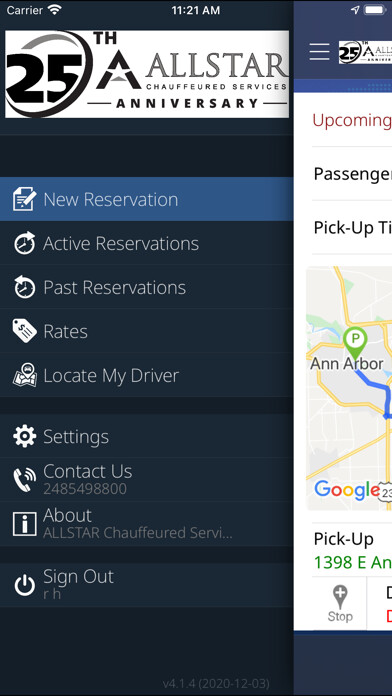Tap the Upcoming heading text

pos(352,120)
